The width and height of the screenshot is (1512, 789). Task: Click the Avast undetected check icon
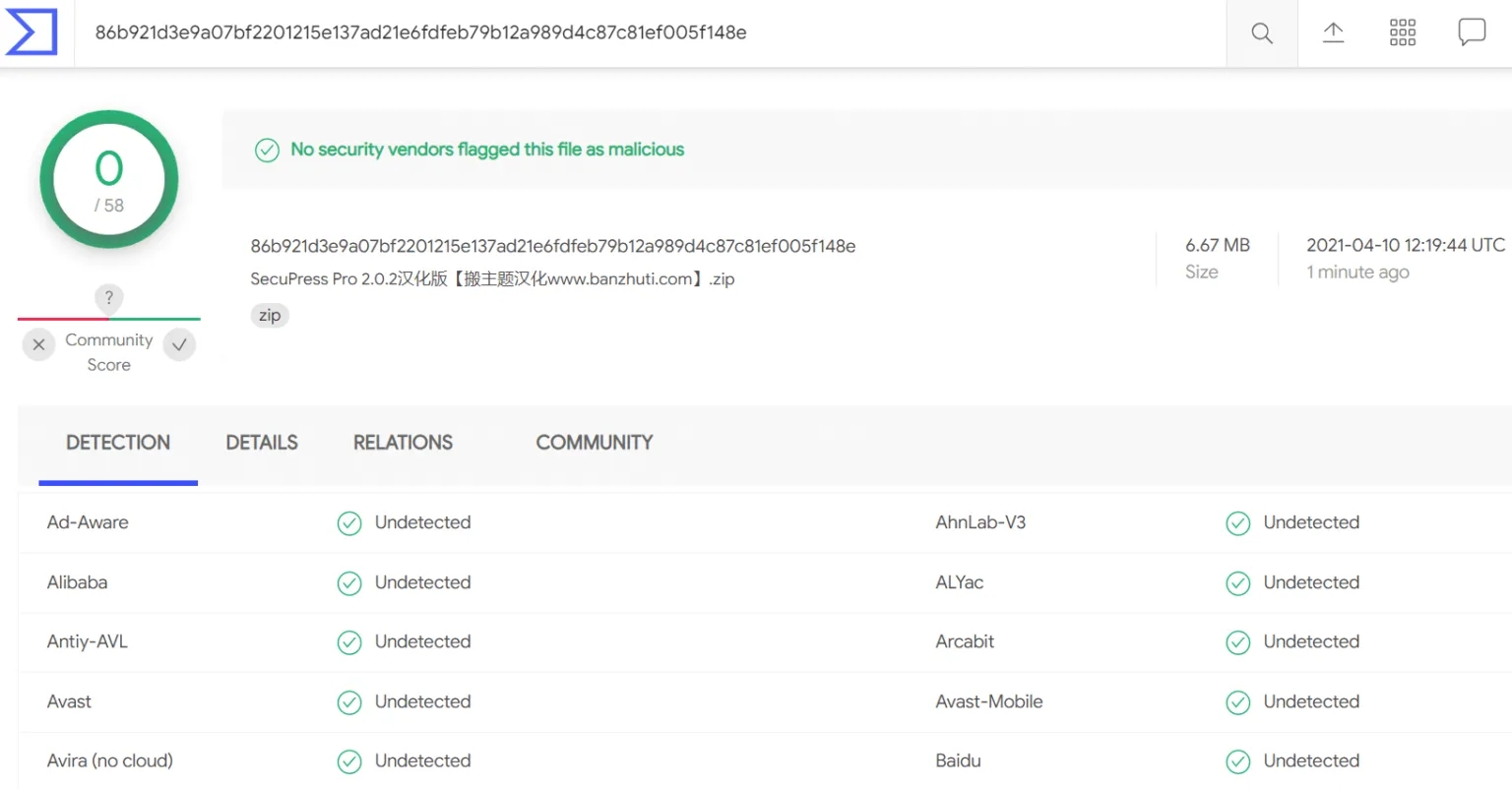(349, 702)
